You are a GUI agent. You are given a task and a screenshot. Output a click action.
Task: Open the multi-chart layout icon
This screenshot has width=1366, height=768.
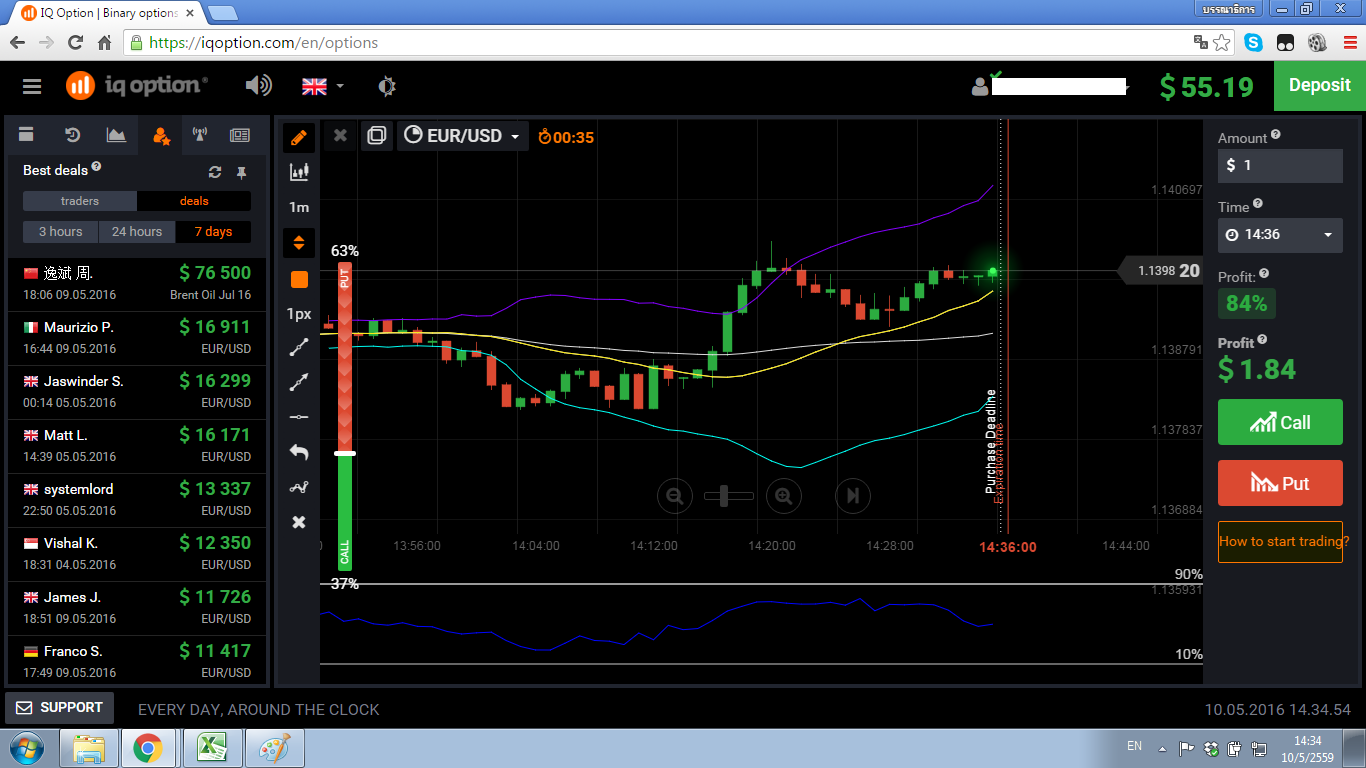(376, 136)
